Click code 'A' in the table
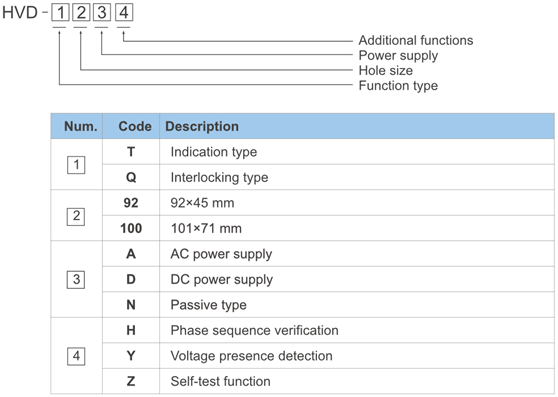This screenshot has height=397, width=558. click(x=131, y=254)
